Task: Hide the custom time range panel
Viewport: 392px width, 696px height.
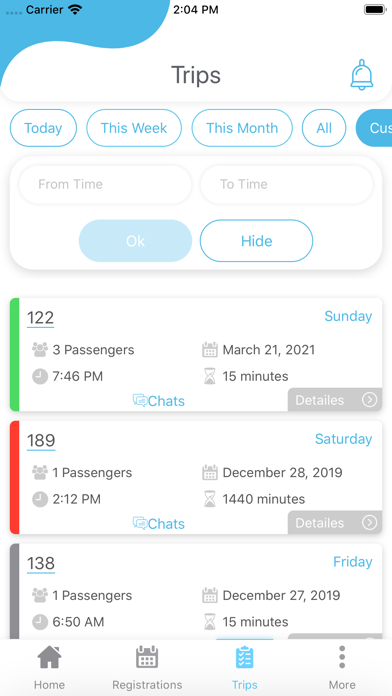Action: point(256,241)
